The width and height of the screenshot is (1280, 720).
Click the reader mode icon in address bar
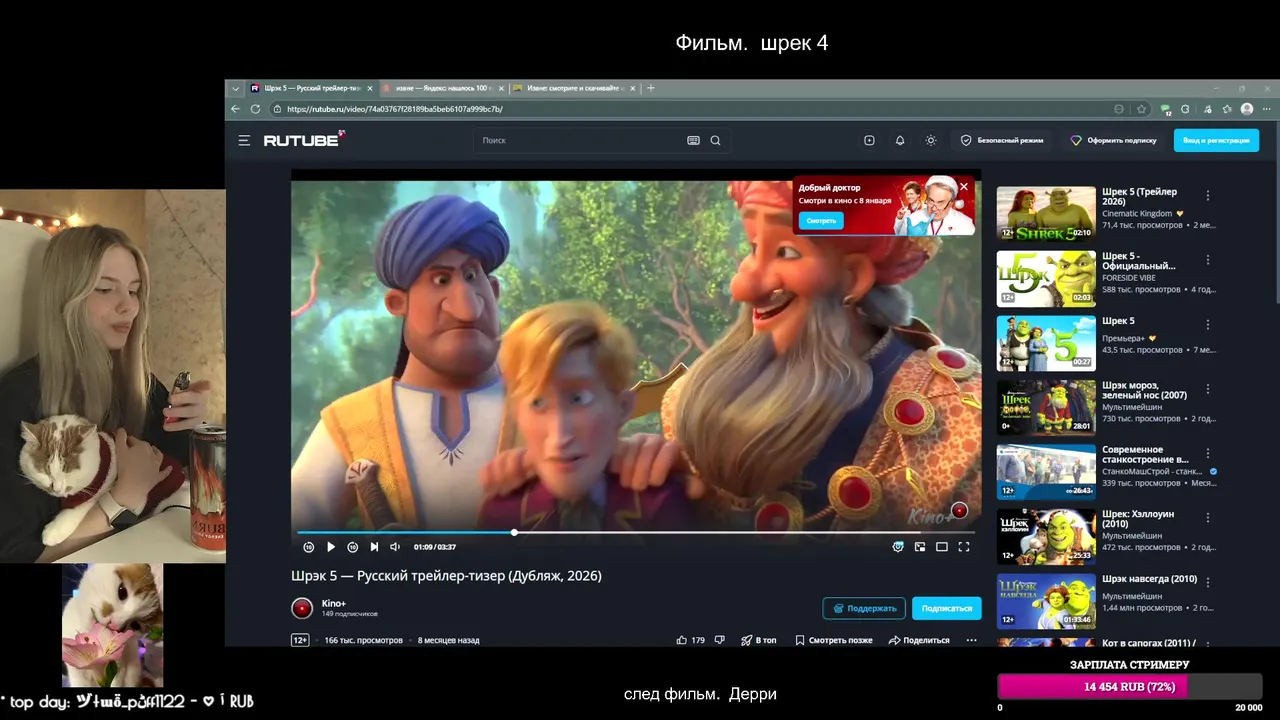[x=1119, y=109]
